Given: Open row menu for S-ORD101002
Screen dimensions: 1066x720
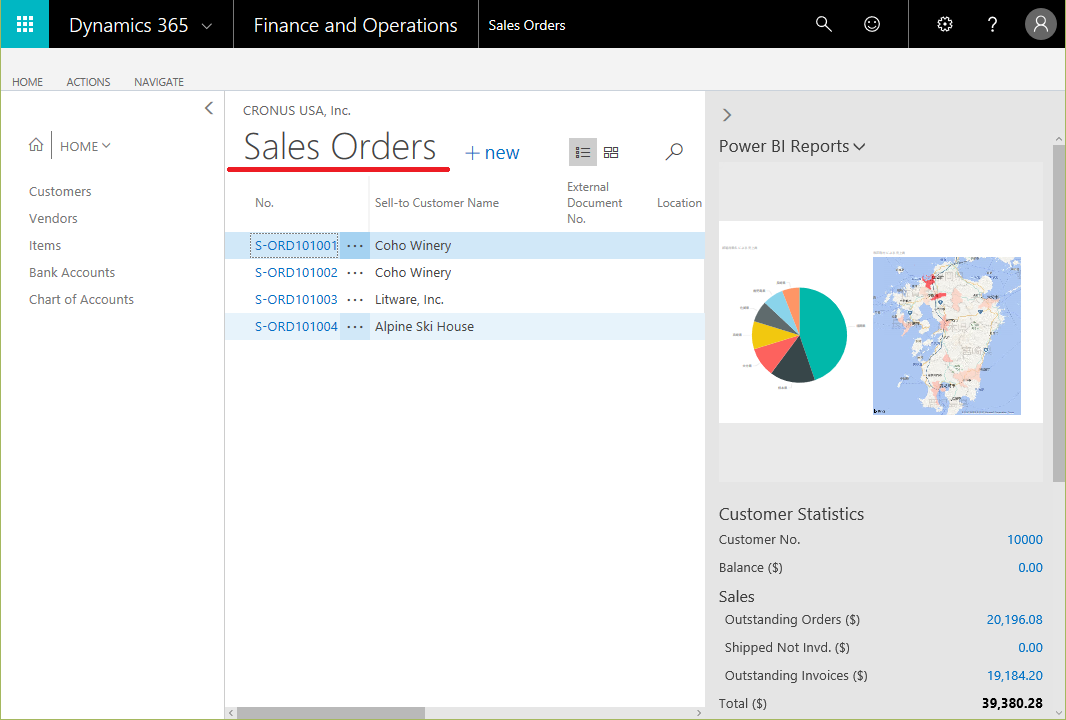Looking at the screenshot, I should [x=355, y=273].
